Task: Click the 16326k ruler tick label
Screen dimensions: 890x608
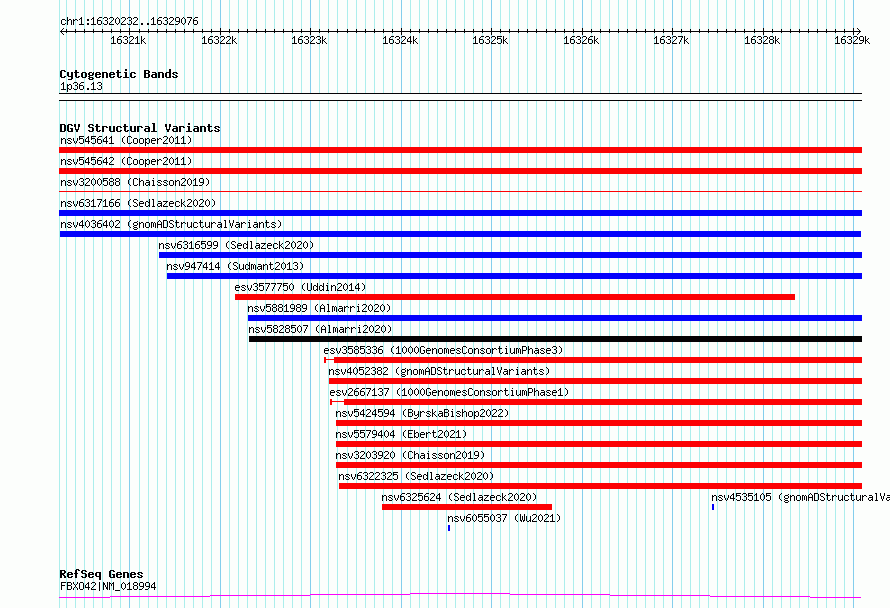Action: coord(581,40)
